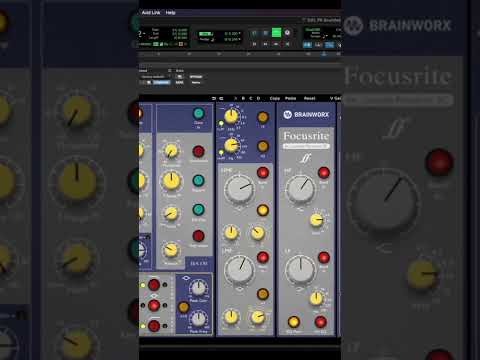Click the third yellow compressor knob
480x360 pixels.
tap(171, 214)
